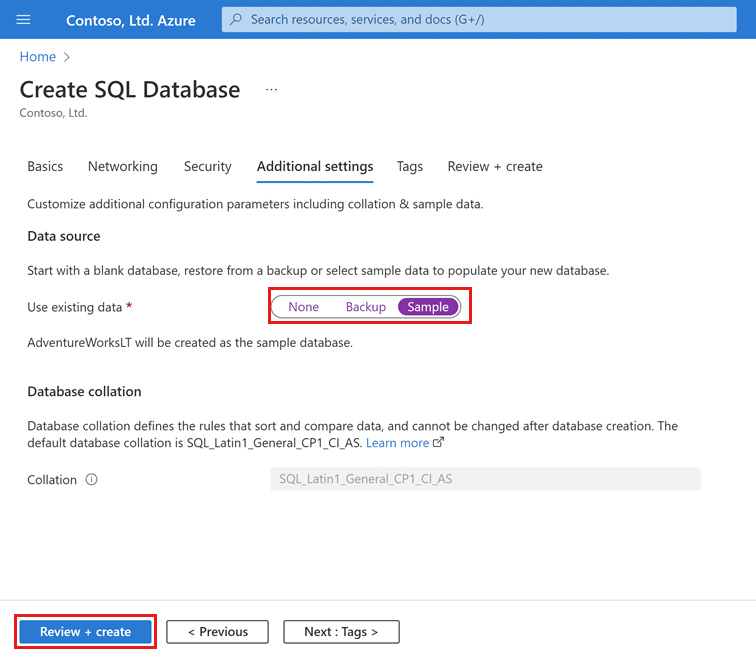Choose Backup as the data source
756x663 pixels.
point(365,307)
